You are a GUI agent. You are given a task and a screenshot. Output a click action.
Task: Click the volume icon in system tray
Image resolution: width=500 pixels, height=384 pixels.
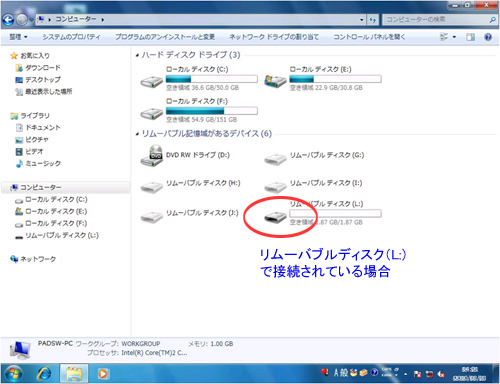(441, 374)
